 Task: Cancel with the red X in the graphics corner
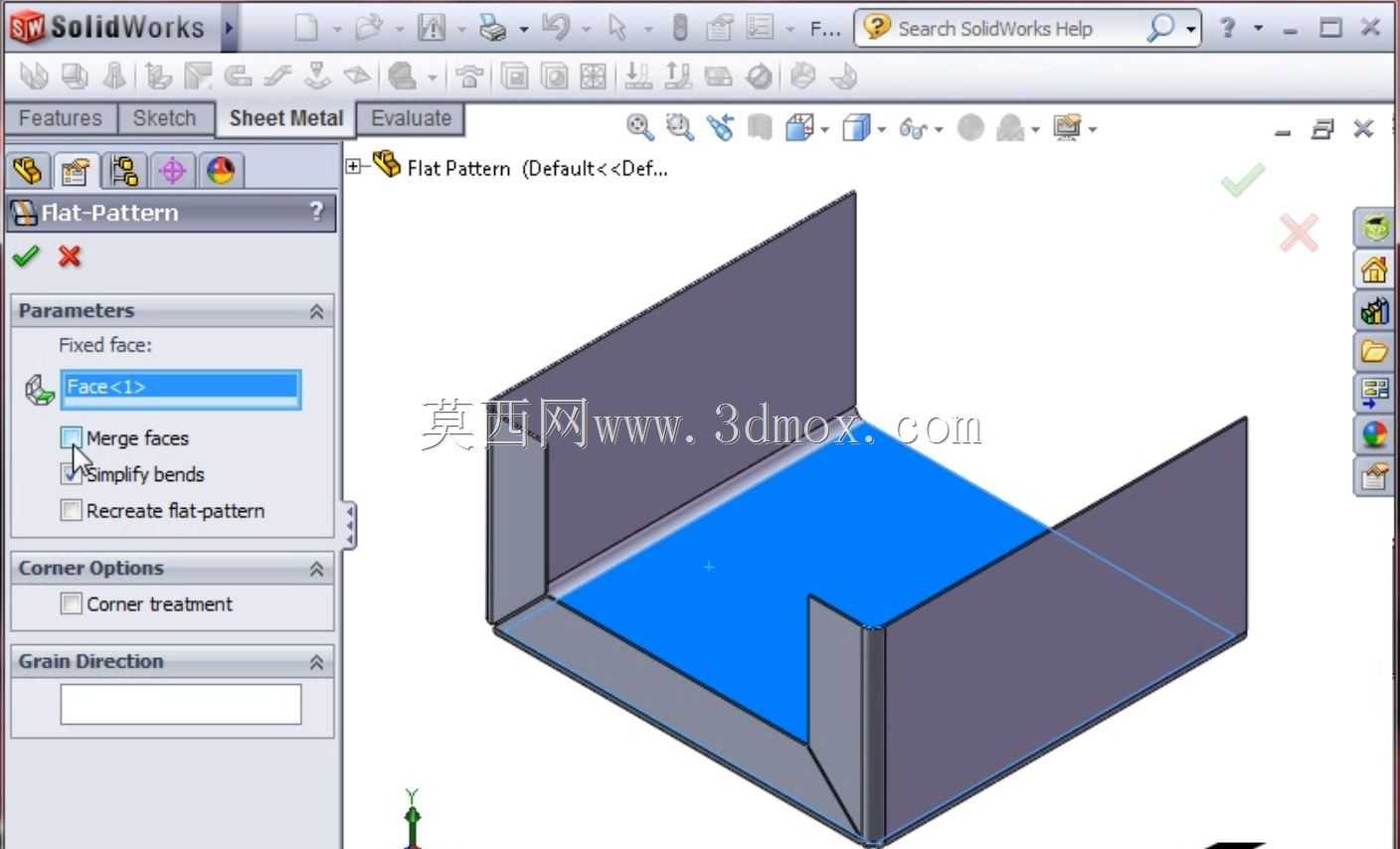[1300, 234]
